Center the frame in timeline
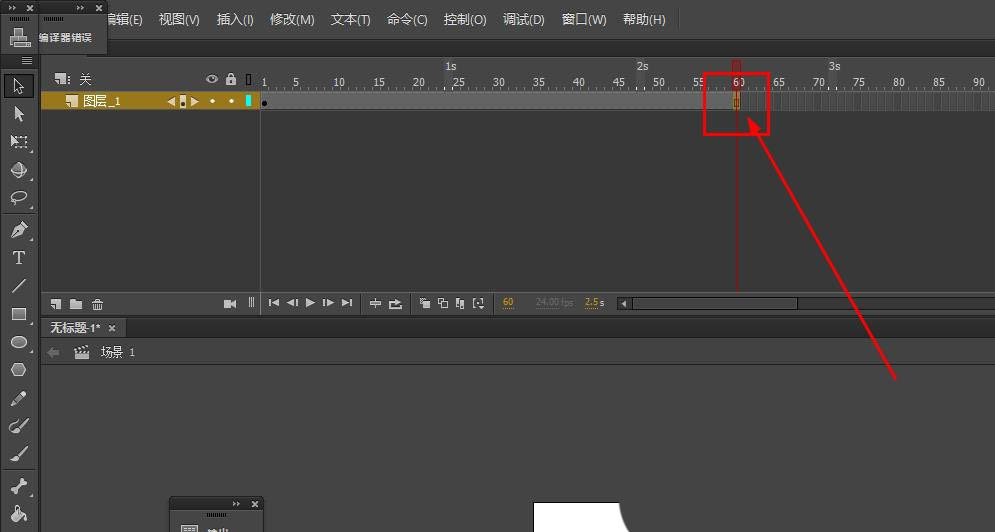 [x=375, y=303]
